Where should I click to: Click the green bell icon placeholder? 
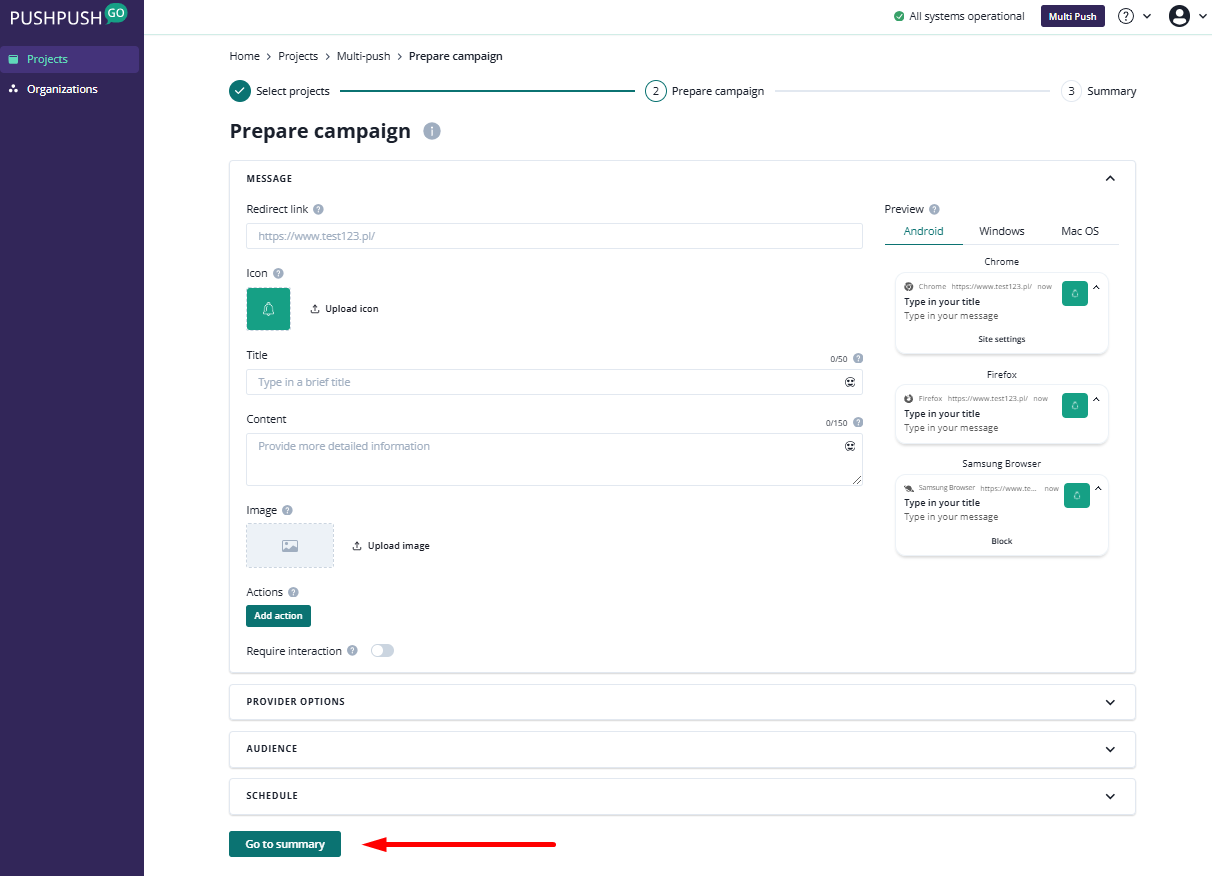[268, 309]
